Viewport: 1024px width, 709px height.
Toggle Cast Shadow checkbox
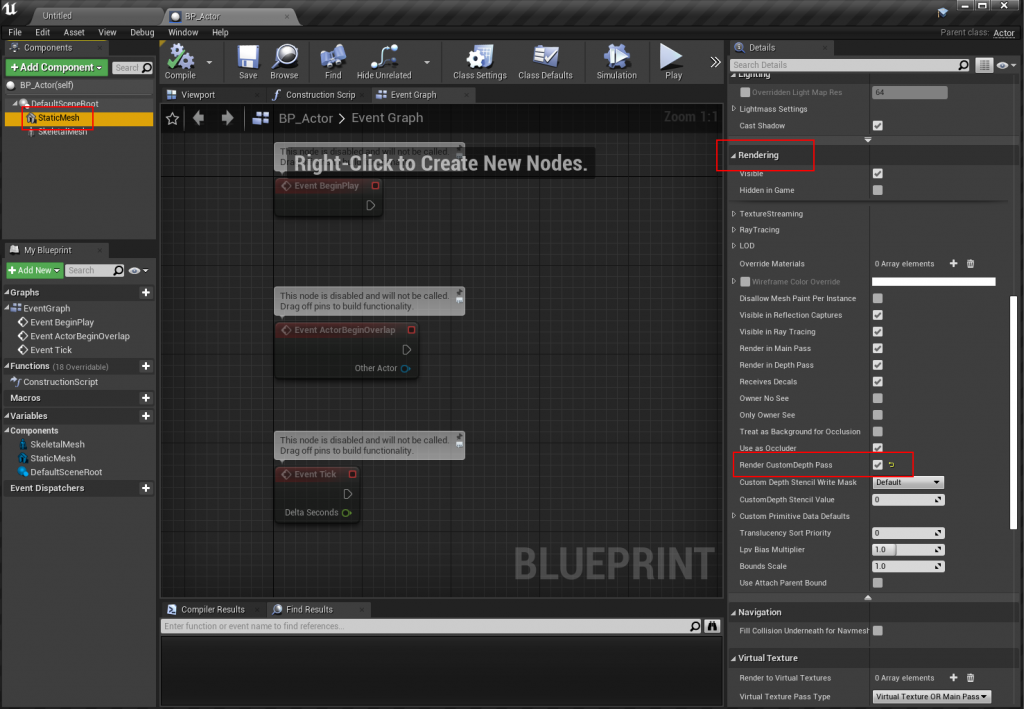click(x=878, y=125)
